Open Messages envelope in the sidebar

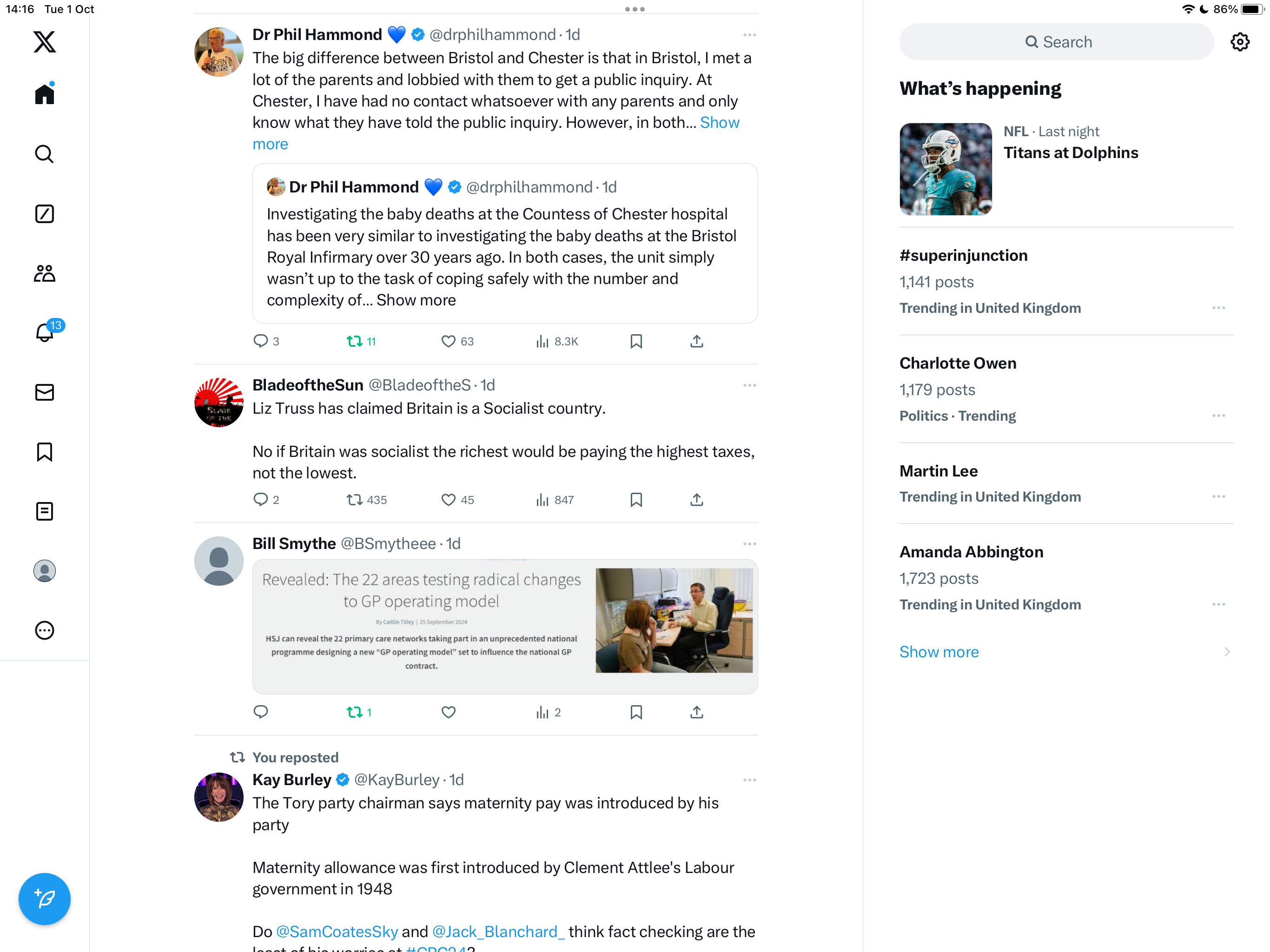45,392
